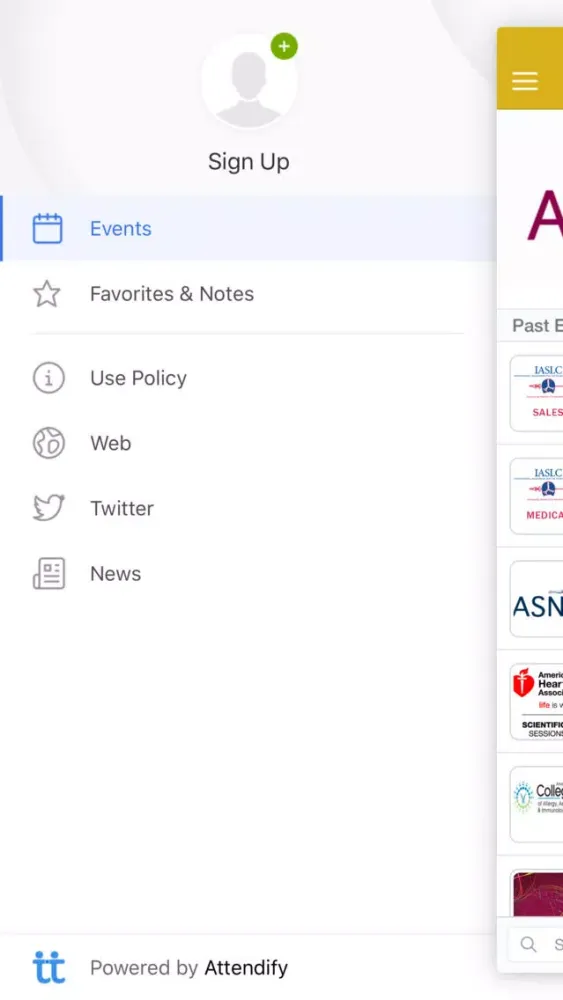563x1000 pixels.
Task: Select the Events calendar icon
Action: coord(48,228)
